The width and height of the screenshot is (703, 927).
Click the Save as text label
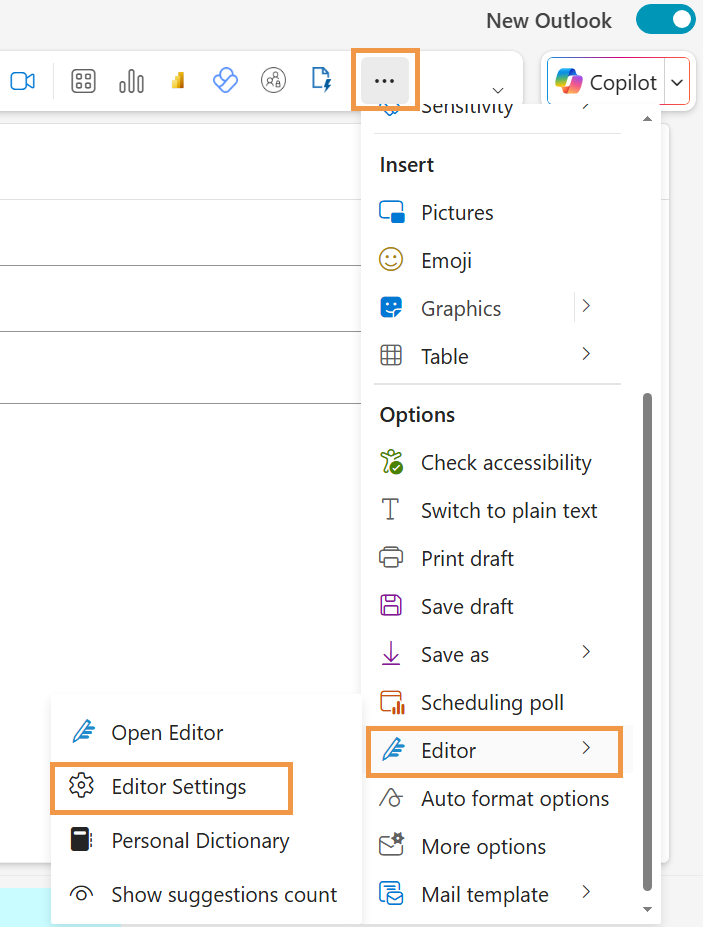(455, 654)
